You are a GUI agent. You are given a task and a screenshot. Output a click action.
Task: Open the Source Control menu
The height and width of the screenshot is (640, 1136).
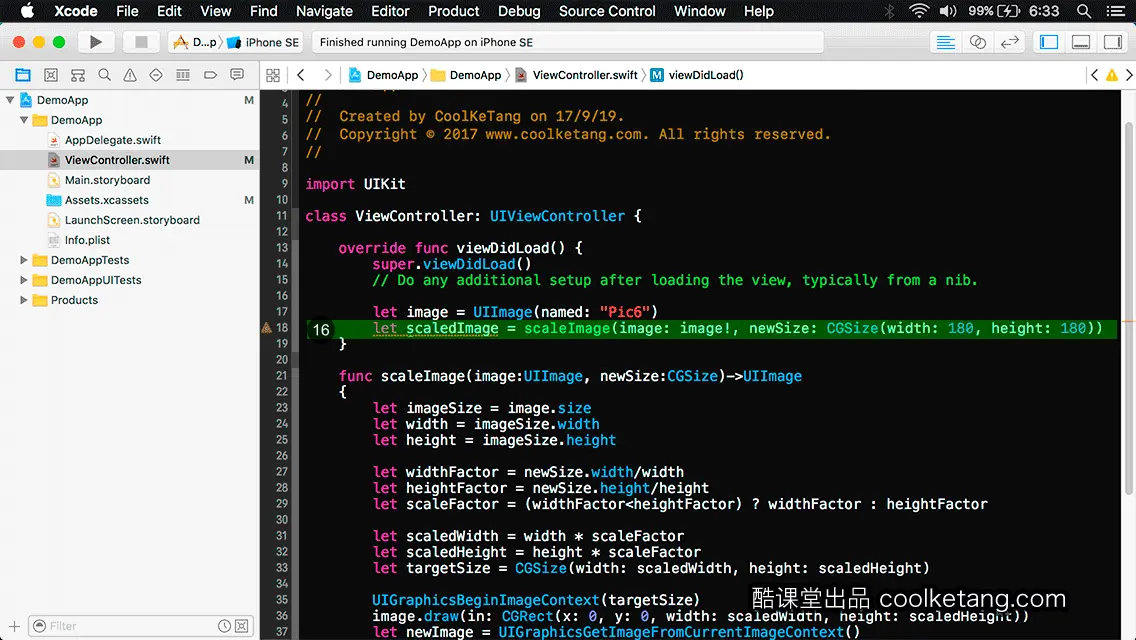point(606,11)
